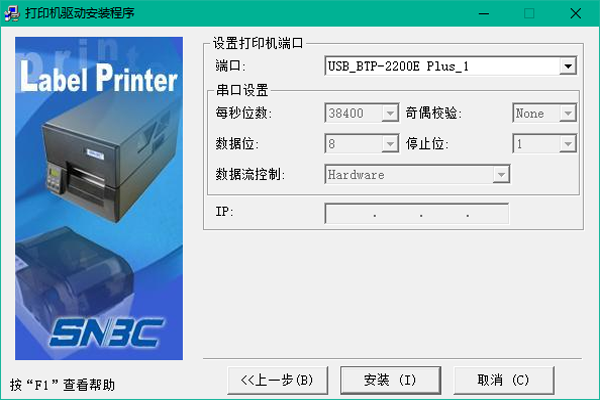
Task: Click the 按"F1"查看帮助 help text
Action: [x=62, y=385]
